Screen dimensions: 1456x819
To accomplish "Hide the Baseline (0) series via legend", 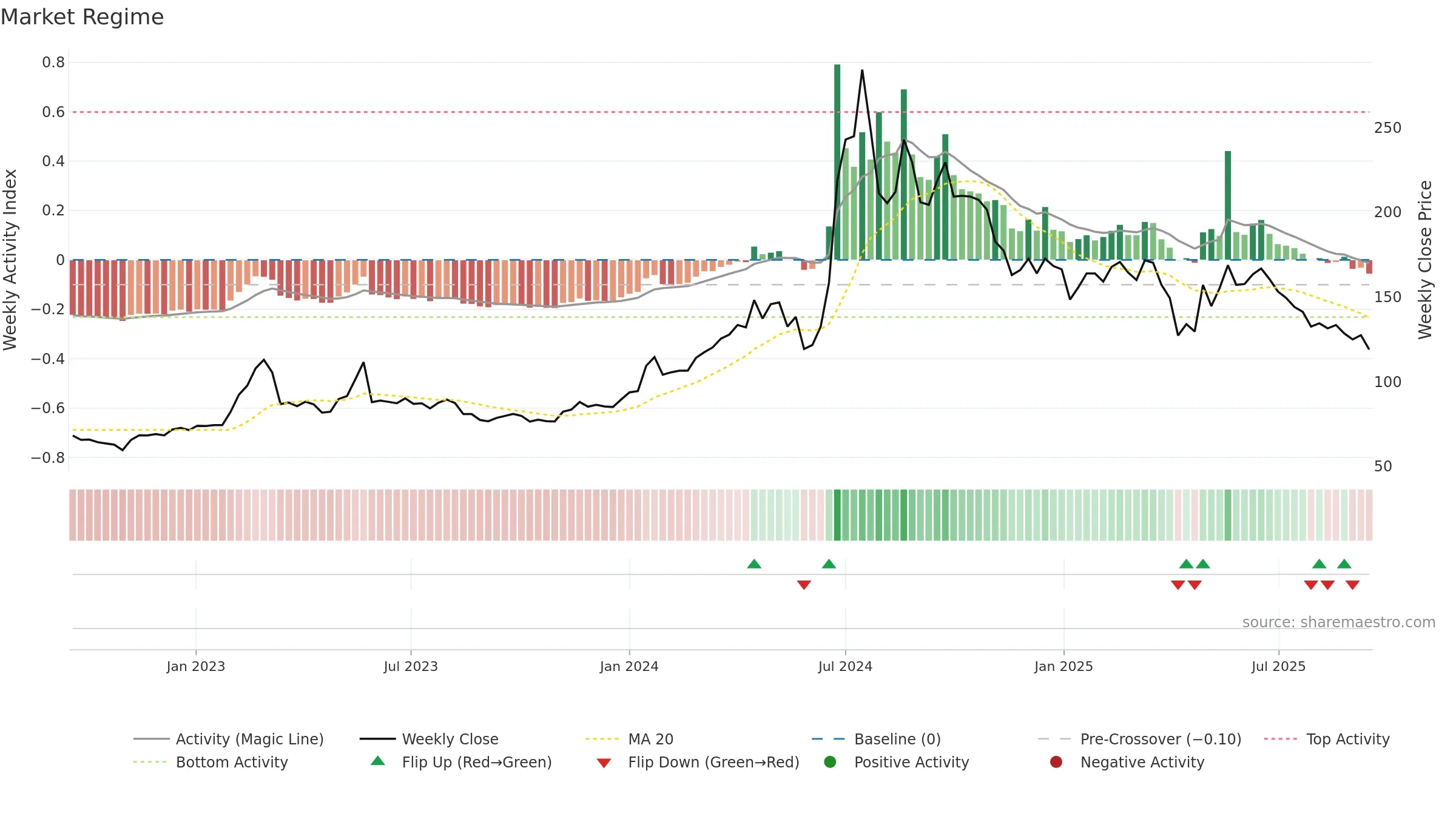I will click(x=876, y=739).
